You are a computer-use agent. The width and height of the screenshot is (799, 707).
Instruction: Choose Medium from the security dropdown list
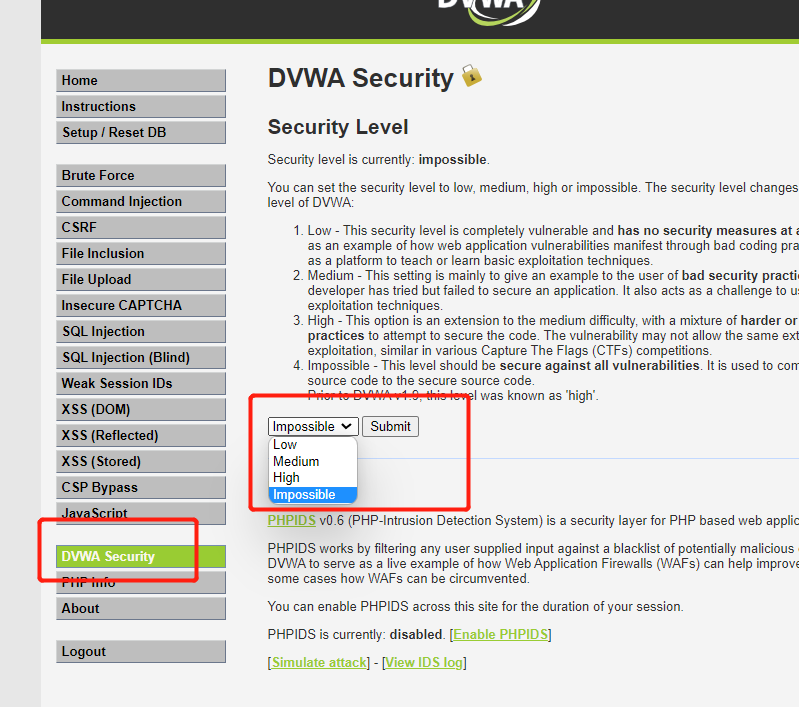pyautogui.click(x=312, y=461)
